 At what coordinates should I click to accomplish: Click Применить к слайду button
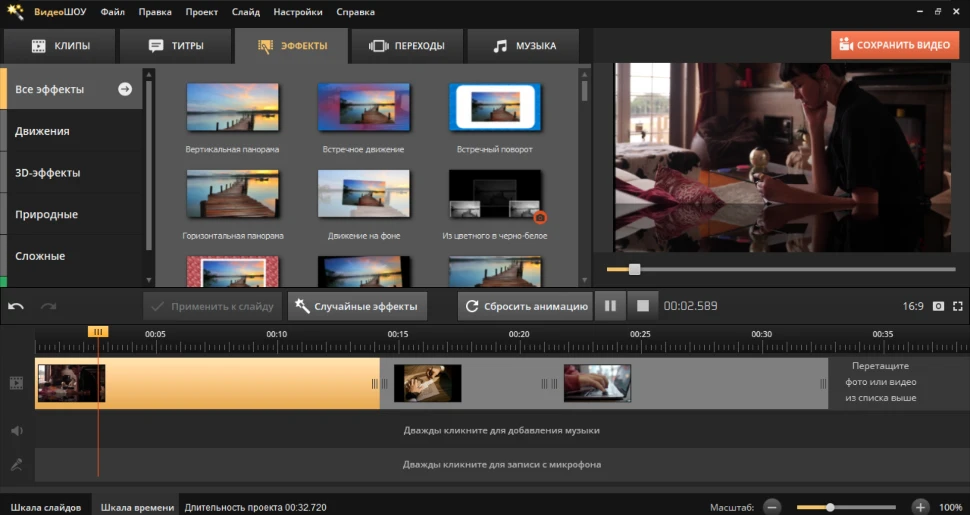click(213, 306)
